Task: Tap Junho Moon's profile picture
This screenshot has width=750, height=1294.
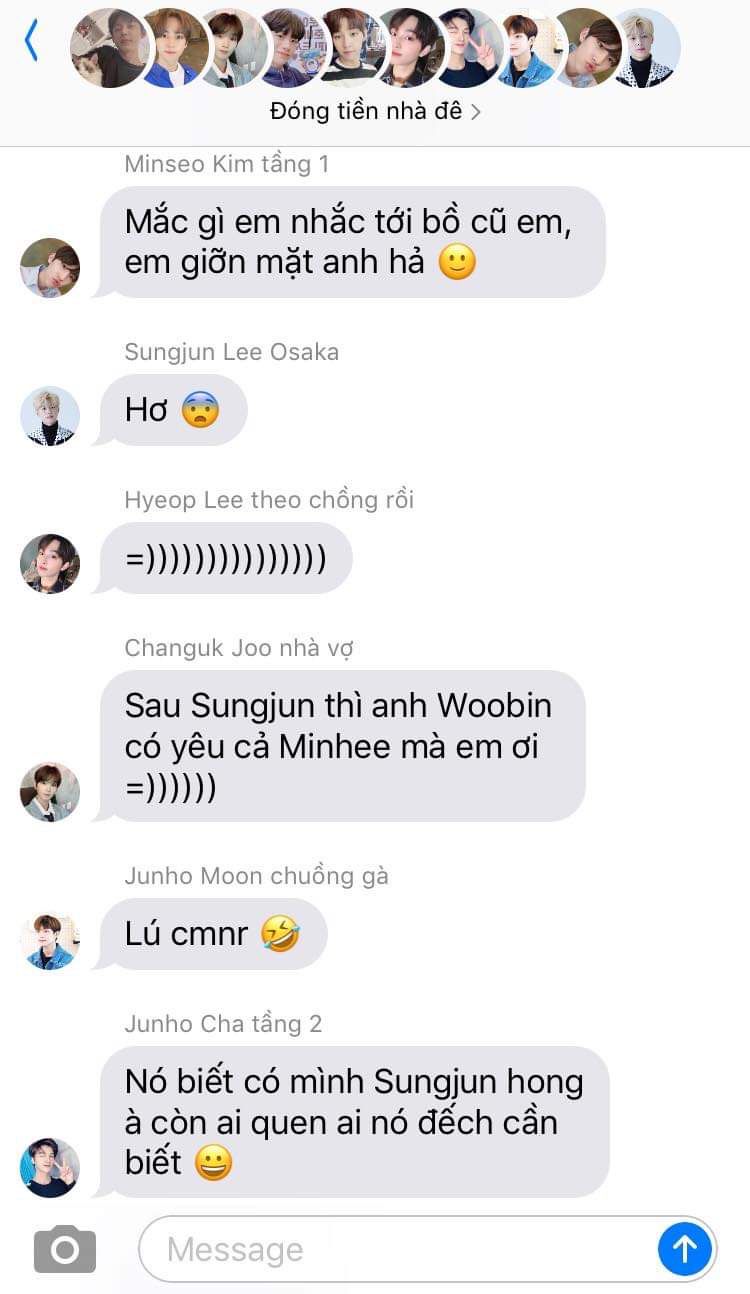Action: [50, 940]
